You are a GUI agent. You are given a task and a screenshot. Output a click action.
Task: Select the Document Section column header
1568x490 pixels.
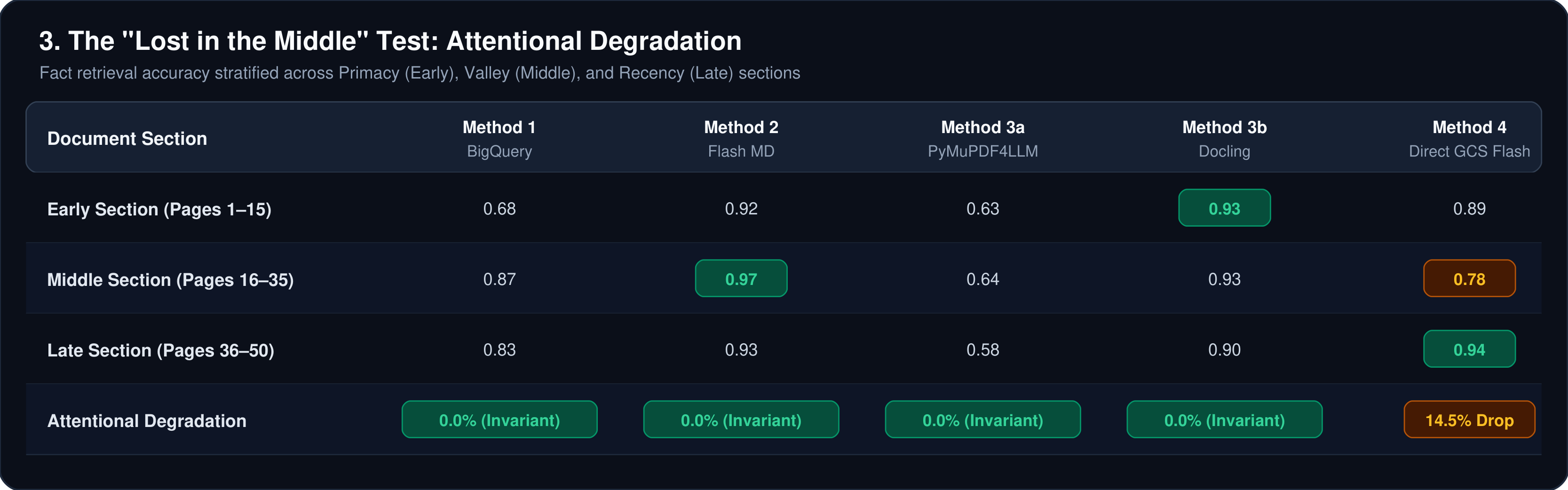[127, 139]
